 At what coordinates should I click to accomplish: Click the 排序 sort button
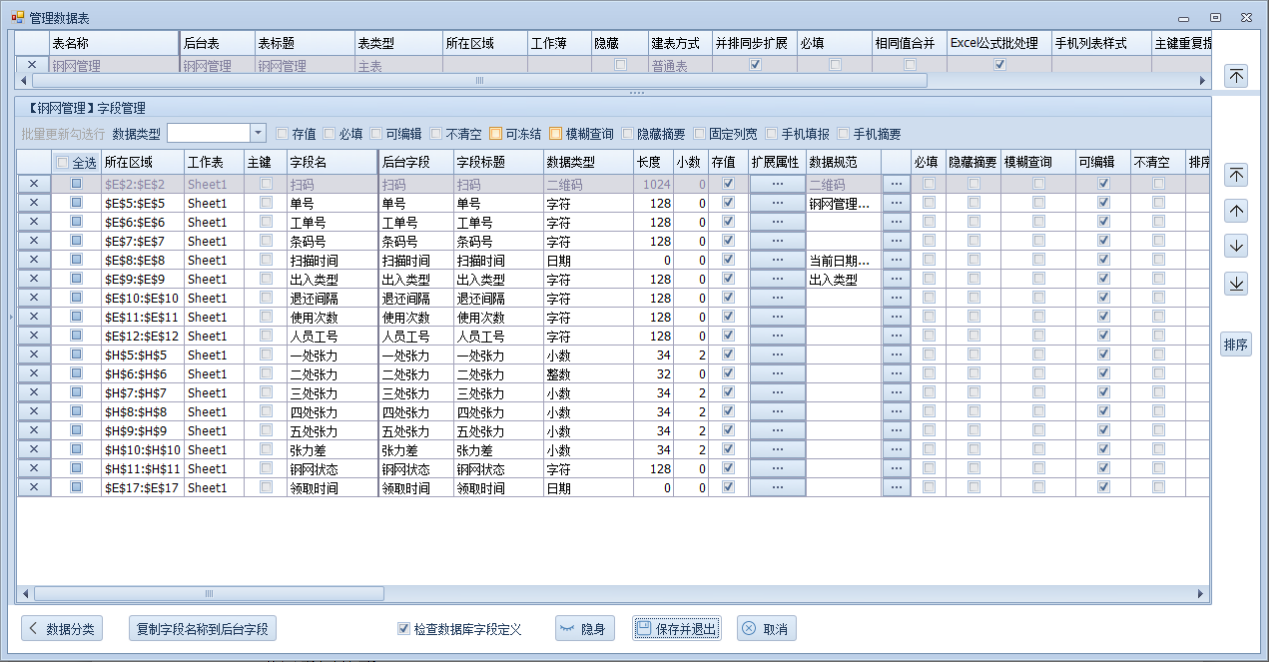1236,345
